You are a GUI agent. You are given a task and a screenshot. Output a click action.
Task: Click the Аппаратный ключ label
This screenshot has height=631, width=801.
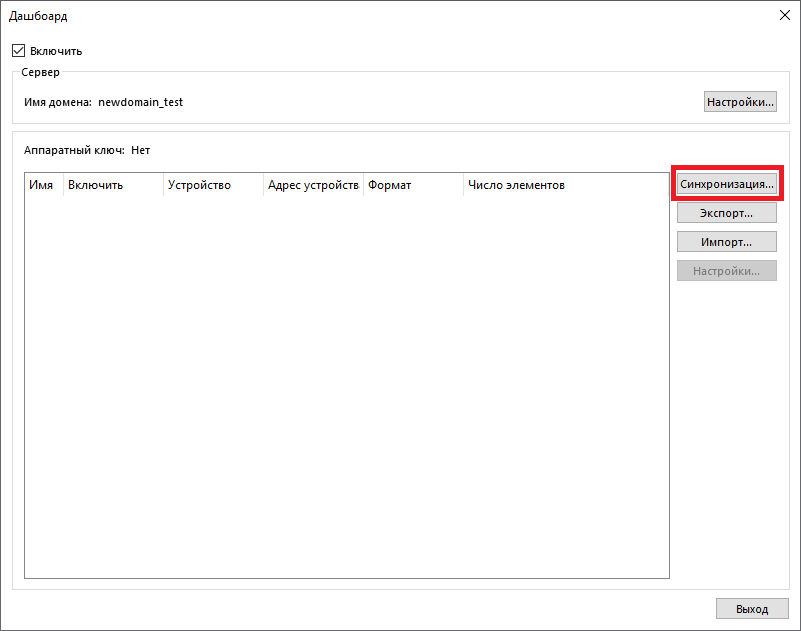(x=74, y=150)
